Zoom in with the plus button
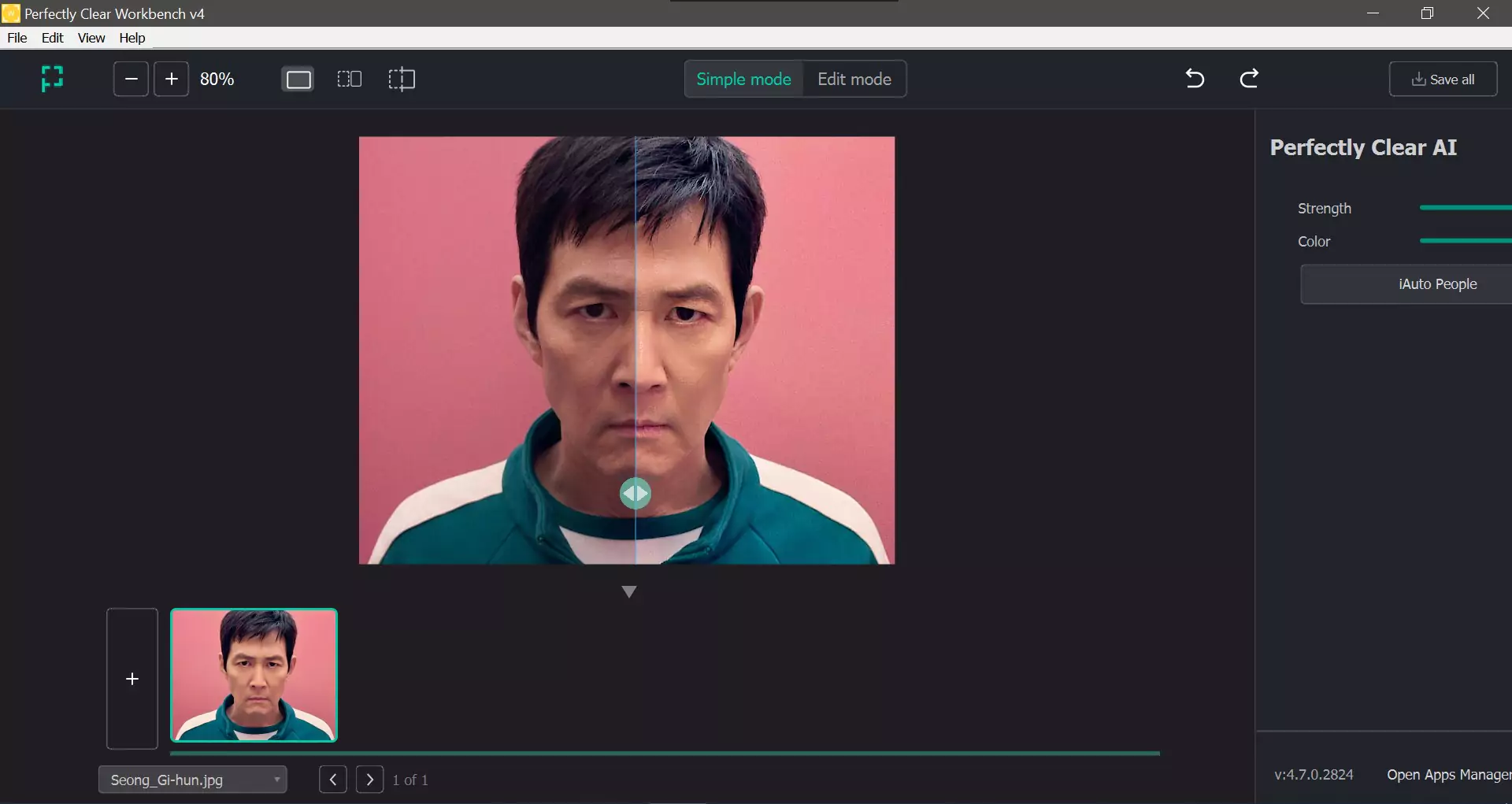The width and height of the screenshot is (1512, 804). [x=171, y=79]
